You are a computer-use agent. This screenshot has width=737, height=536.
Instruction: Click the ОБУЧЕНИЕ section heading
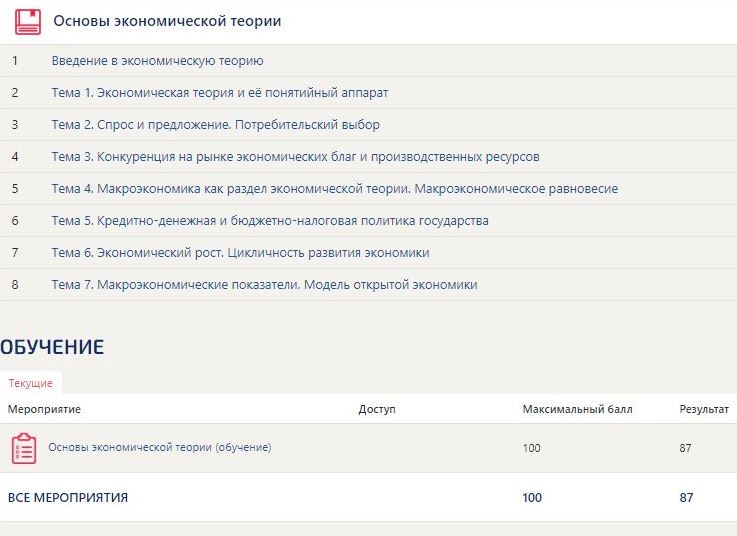point(52,347)
